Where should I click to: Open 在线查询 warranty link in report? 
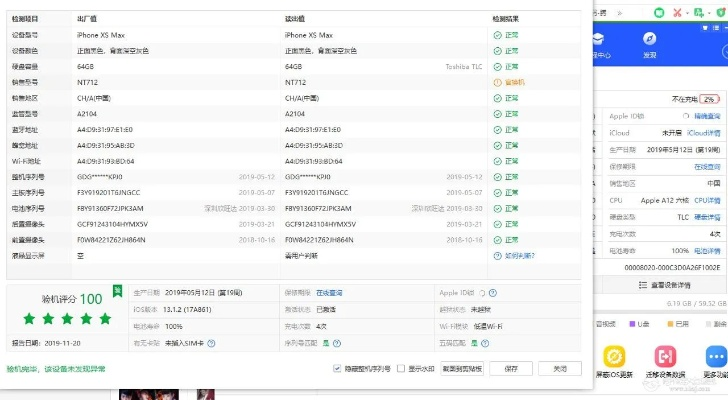329,293
